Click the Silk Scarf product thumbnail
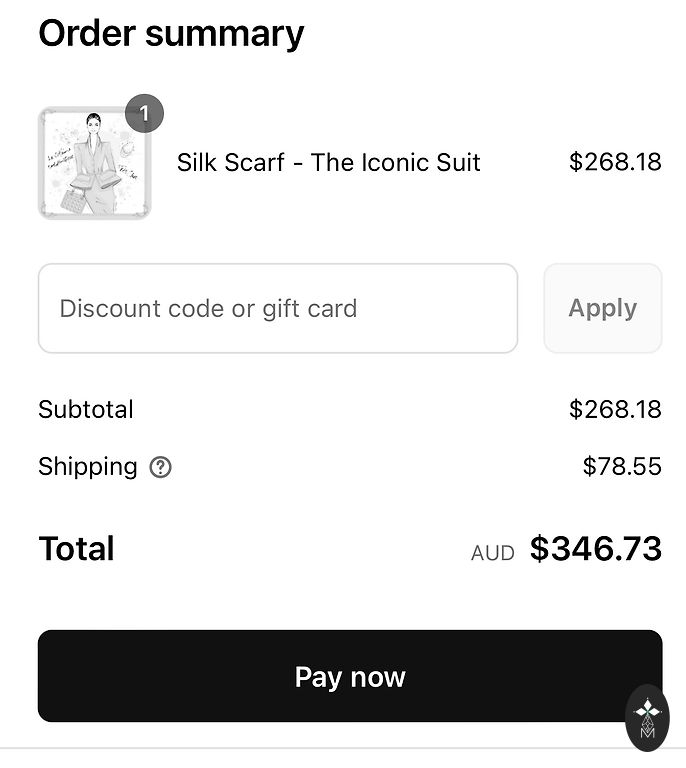Image resolution: width=686 pixels, height=768 pixels. 94,163
